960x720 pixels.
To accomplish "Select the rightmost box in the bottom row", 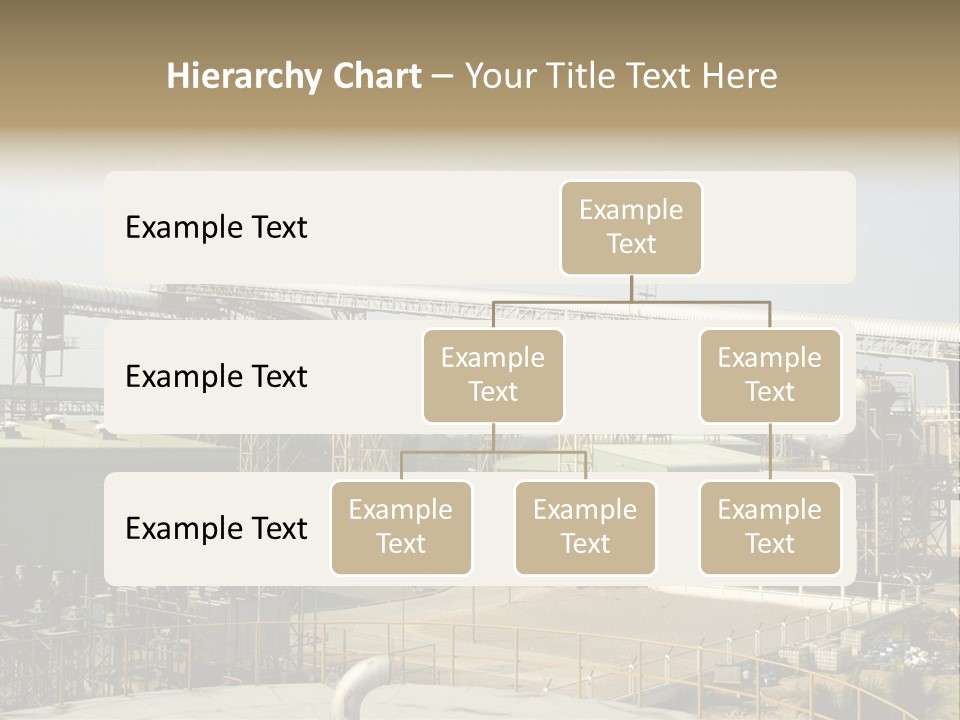I will pyautogui.click(x=770, y=528).
